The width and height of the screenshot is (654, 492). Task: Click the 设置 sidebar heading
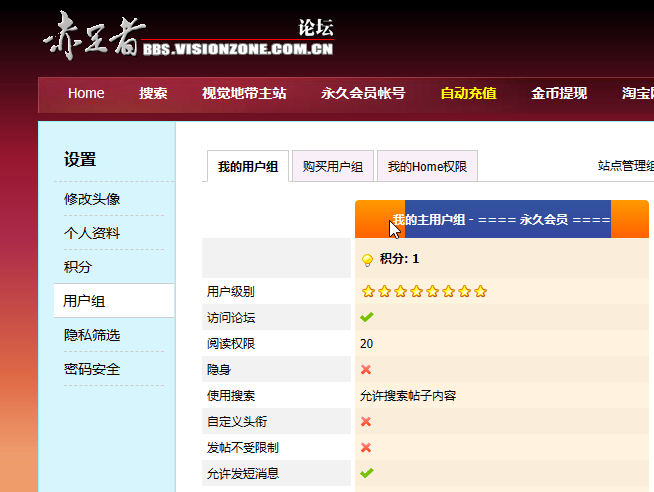[80, 159]
